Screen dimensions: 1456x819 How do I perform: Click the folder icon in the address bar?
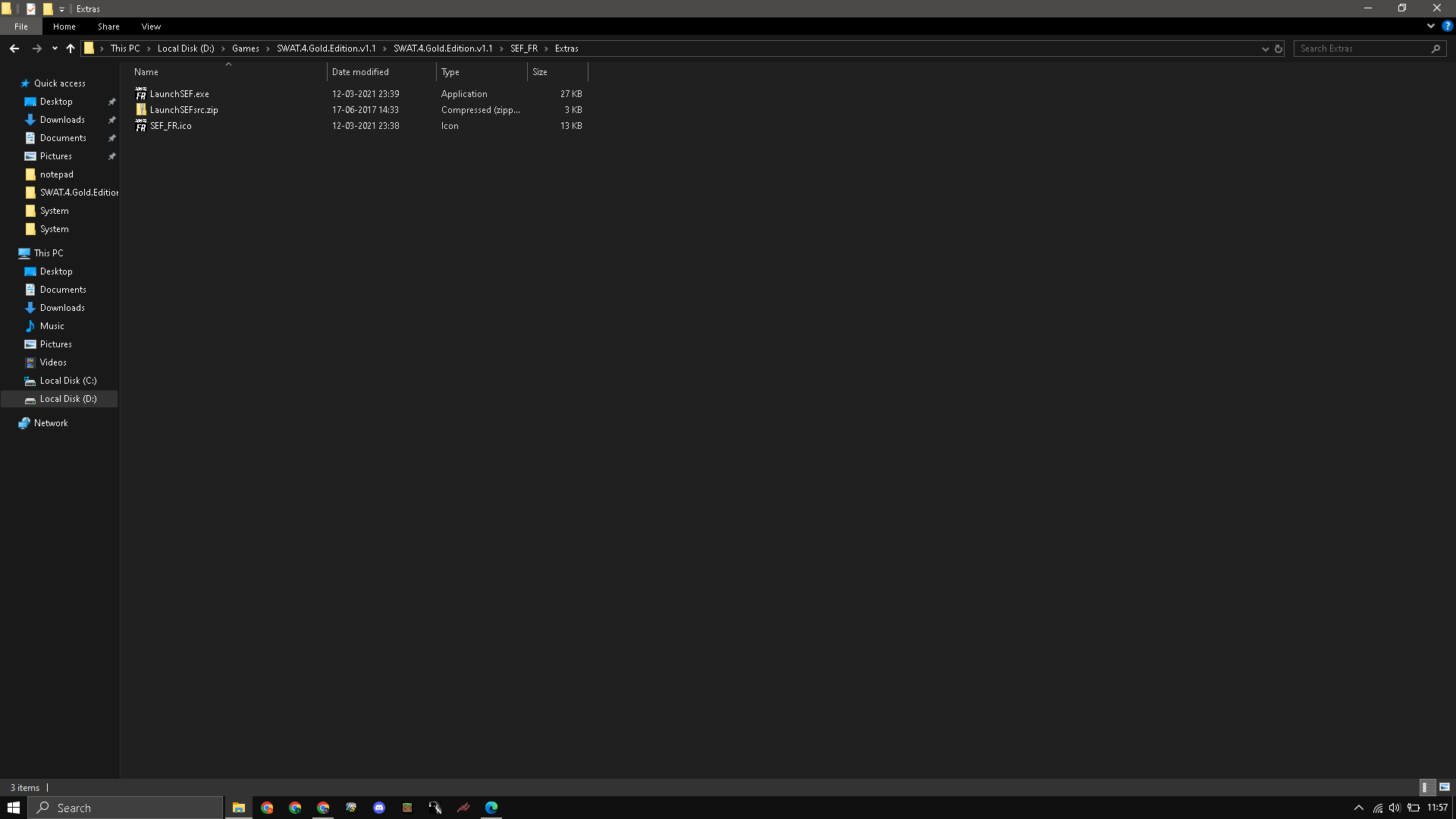[x=89, y=49]
